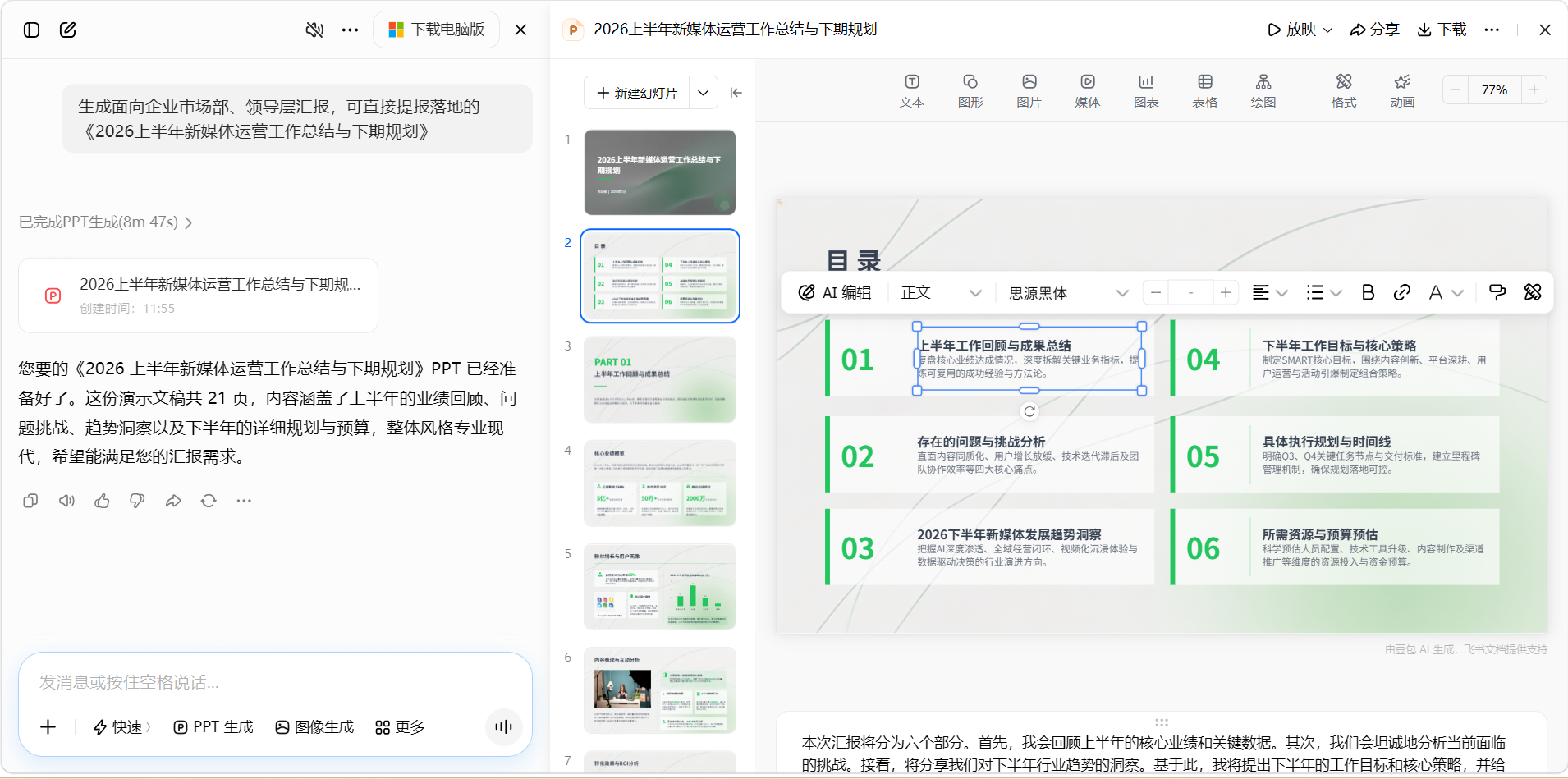Add attachment with plus icon
The height and width of the screenshot is (779, 1568).
pyautogui.click(x=48, y=727)
